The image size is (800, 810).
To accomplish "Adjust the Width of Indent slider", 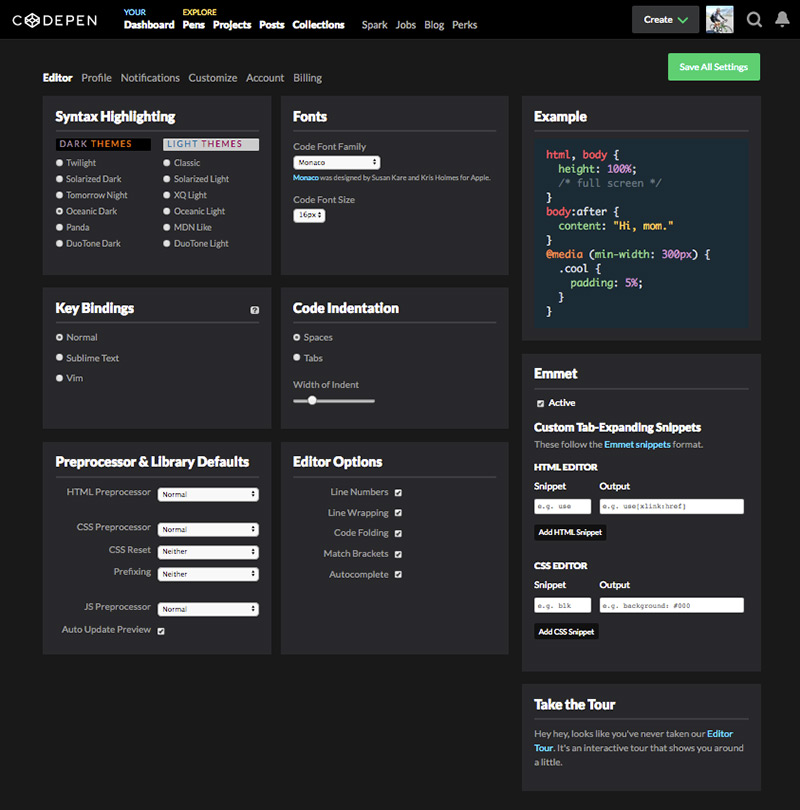I will tap(312, 400).
